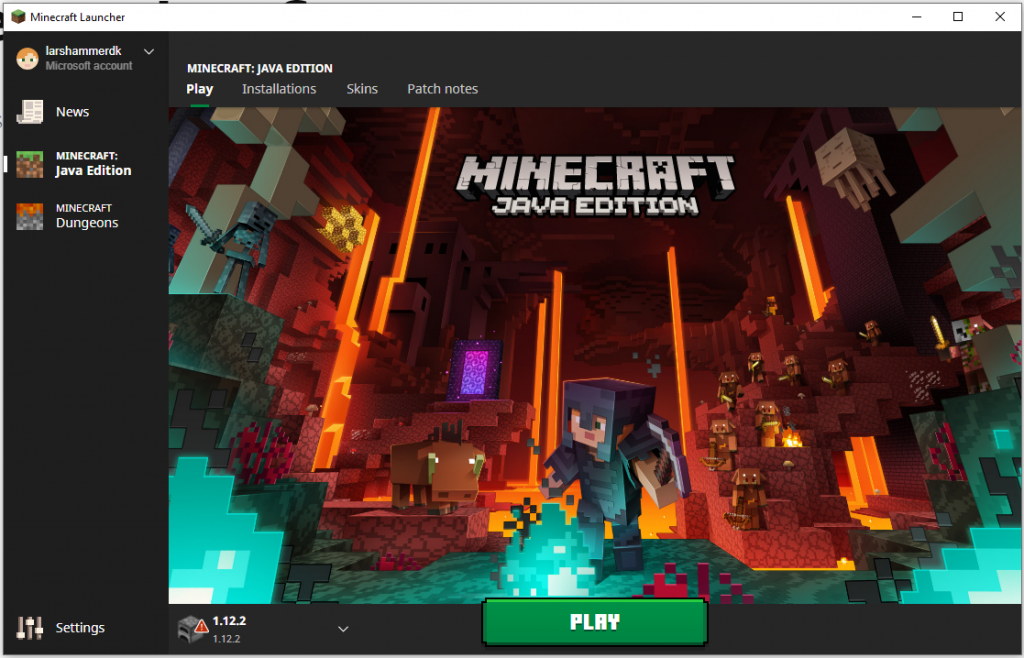Minimize the Minecraft Launcher window
This screenshot has height=658, width=1024.
[x=917, y=16]
